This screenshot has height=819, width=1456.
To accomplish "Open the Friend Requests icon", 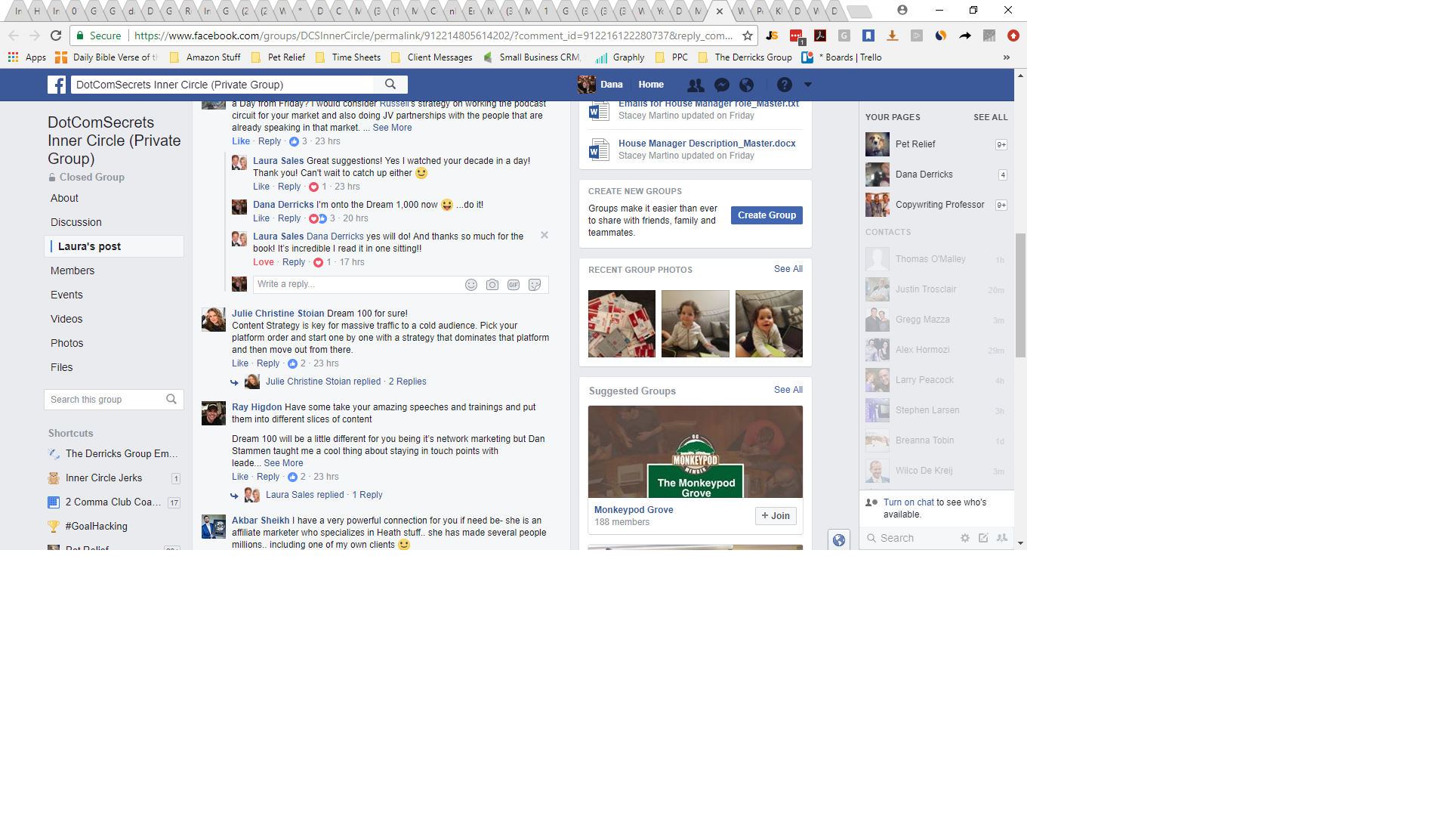I will click(x=696, y=85).
